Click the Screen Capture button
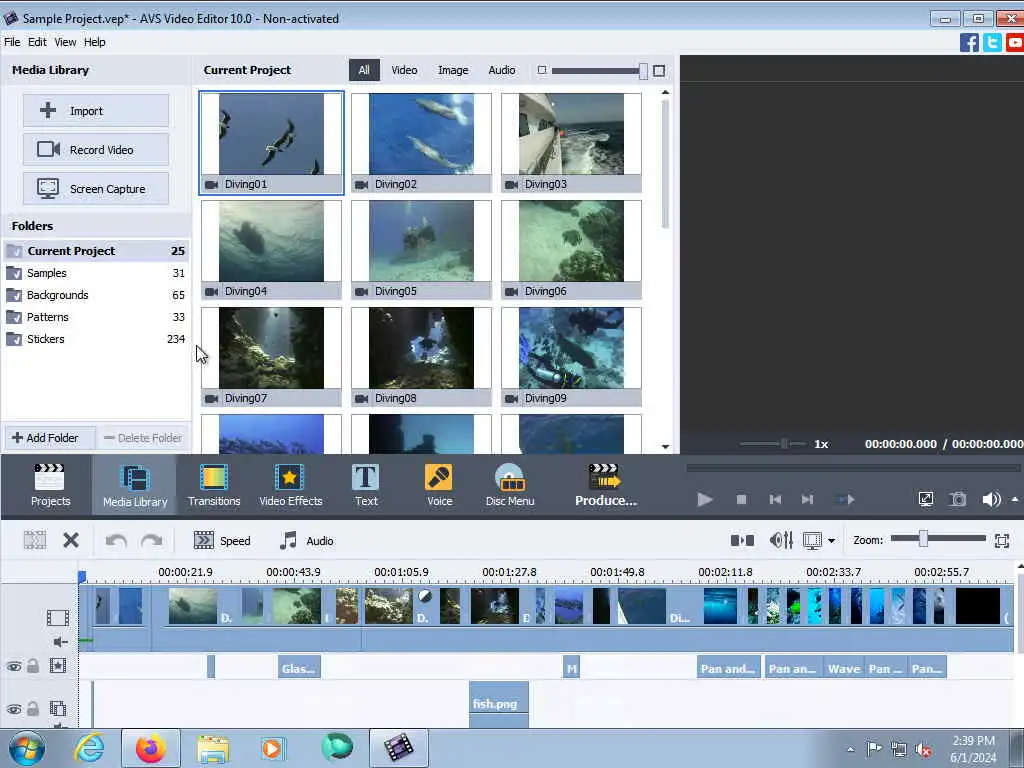This screenshot has width=1024, height=768. coord(96,189)
